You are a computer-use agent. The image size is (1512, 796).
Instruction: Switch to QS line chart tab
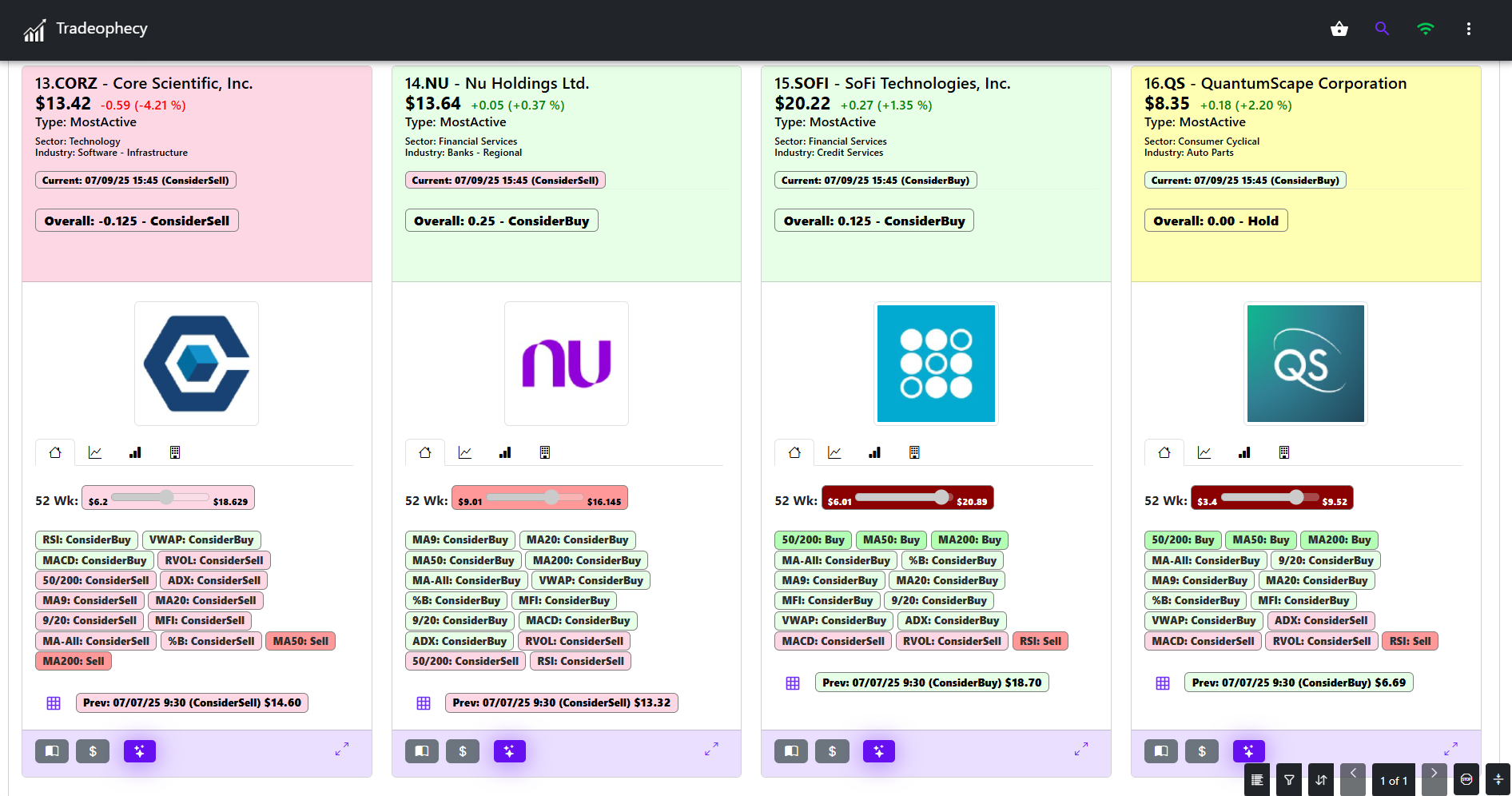click(x=1204, y=452)
